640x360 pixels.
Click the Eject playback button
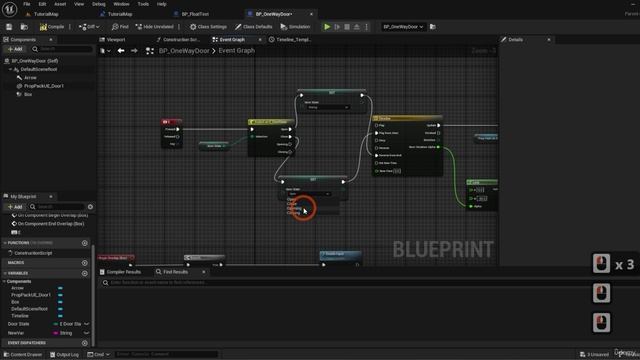point(357,27)
